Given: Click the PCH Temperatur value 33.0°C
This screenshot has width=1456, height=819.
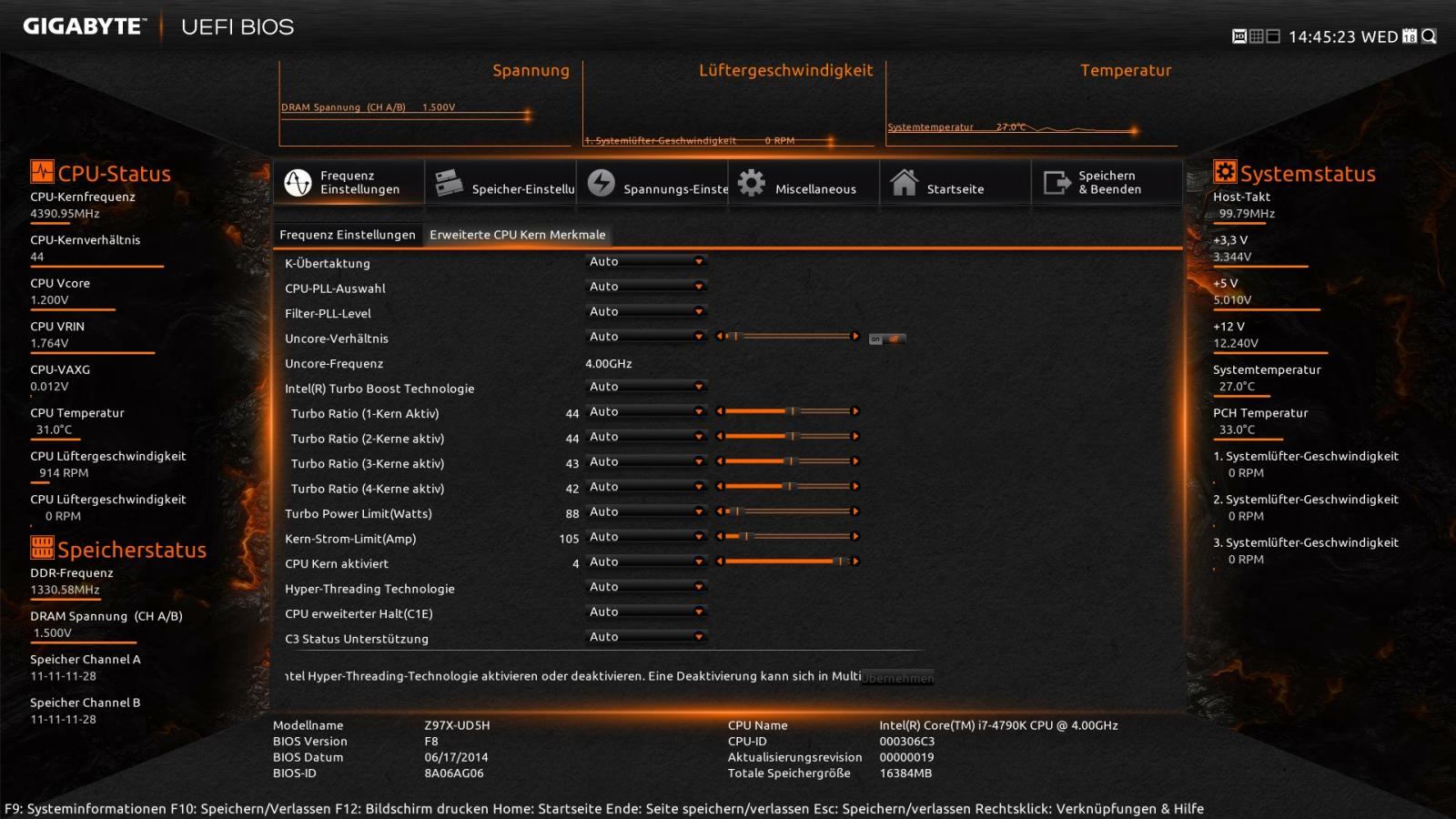Looking at the screenshot, I should point(1237,430).
